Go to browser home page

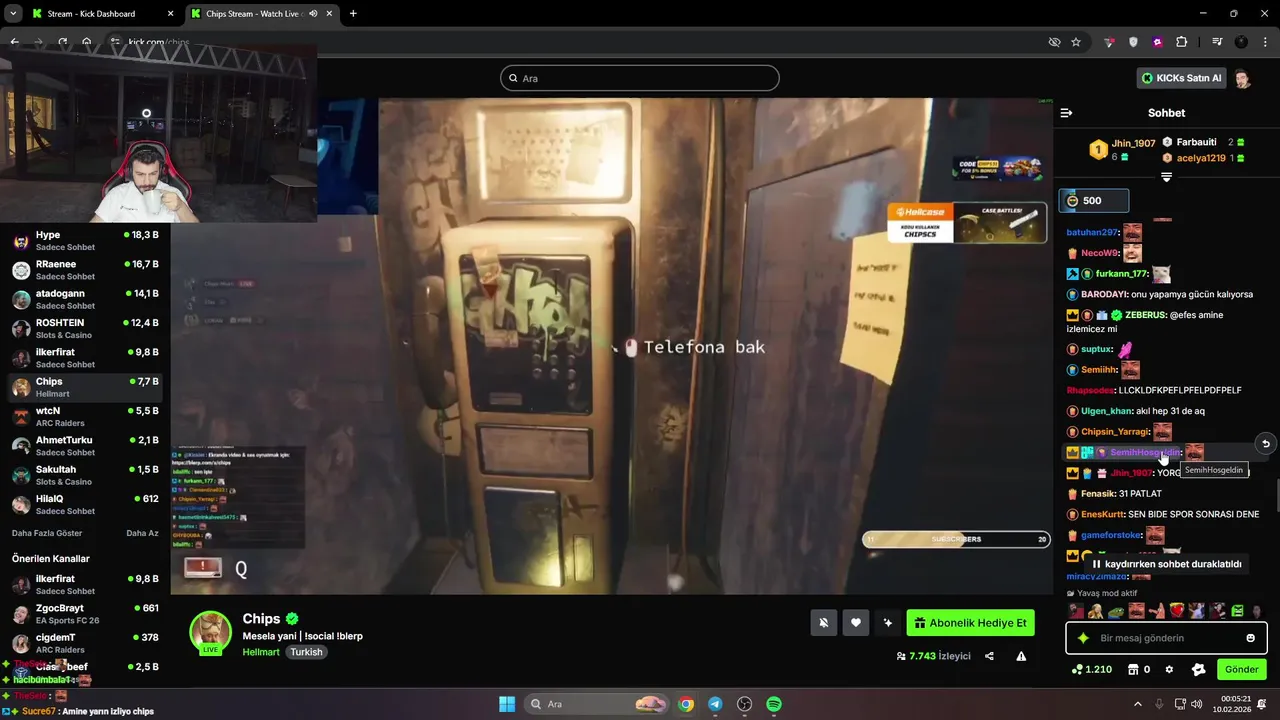point(87,42)
